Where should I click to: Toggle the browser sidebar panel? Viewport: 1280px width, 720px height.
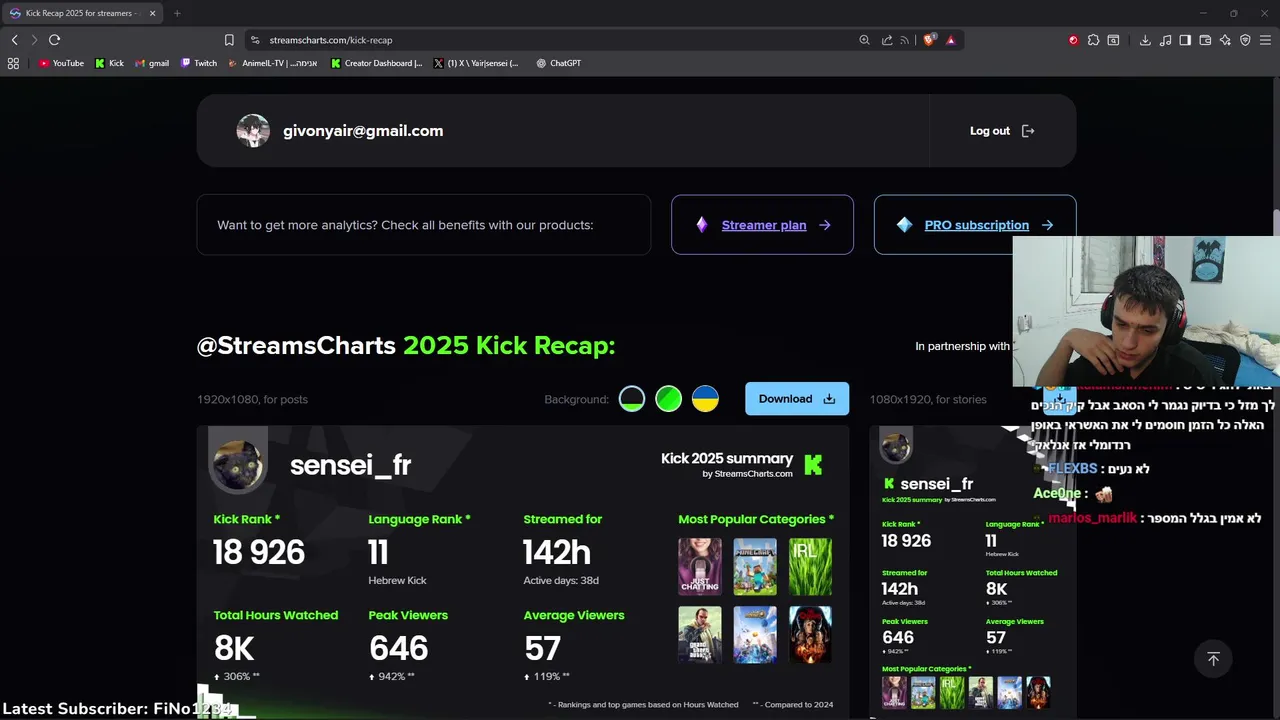pyautogui.click(x=1185, y=40)
